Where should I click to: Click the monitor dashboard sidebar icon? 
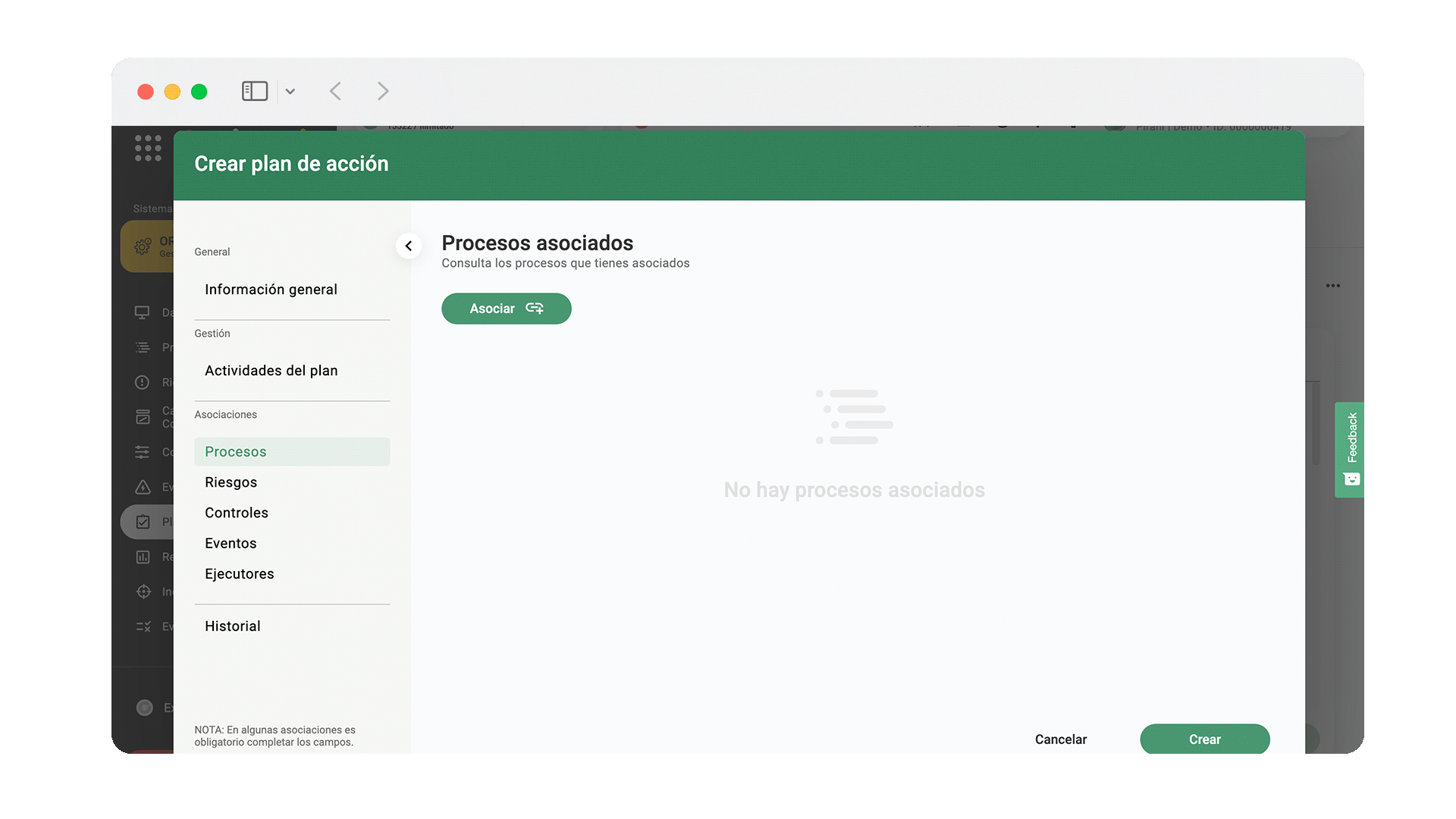click(x=143, y=312)
